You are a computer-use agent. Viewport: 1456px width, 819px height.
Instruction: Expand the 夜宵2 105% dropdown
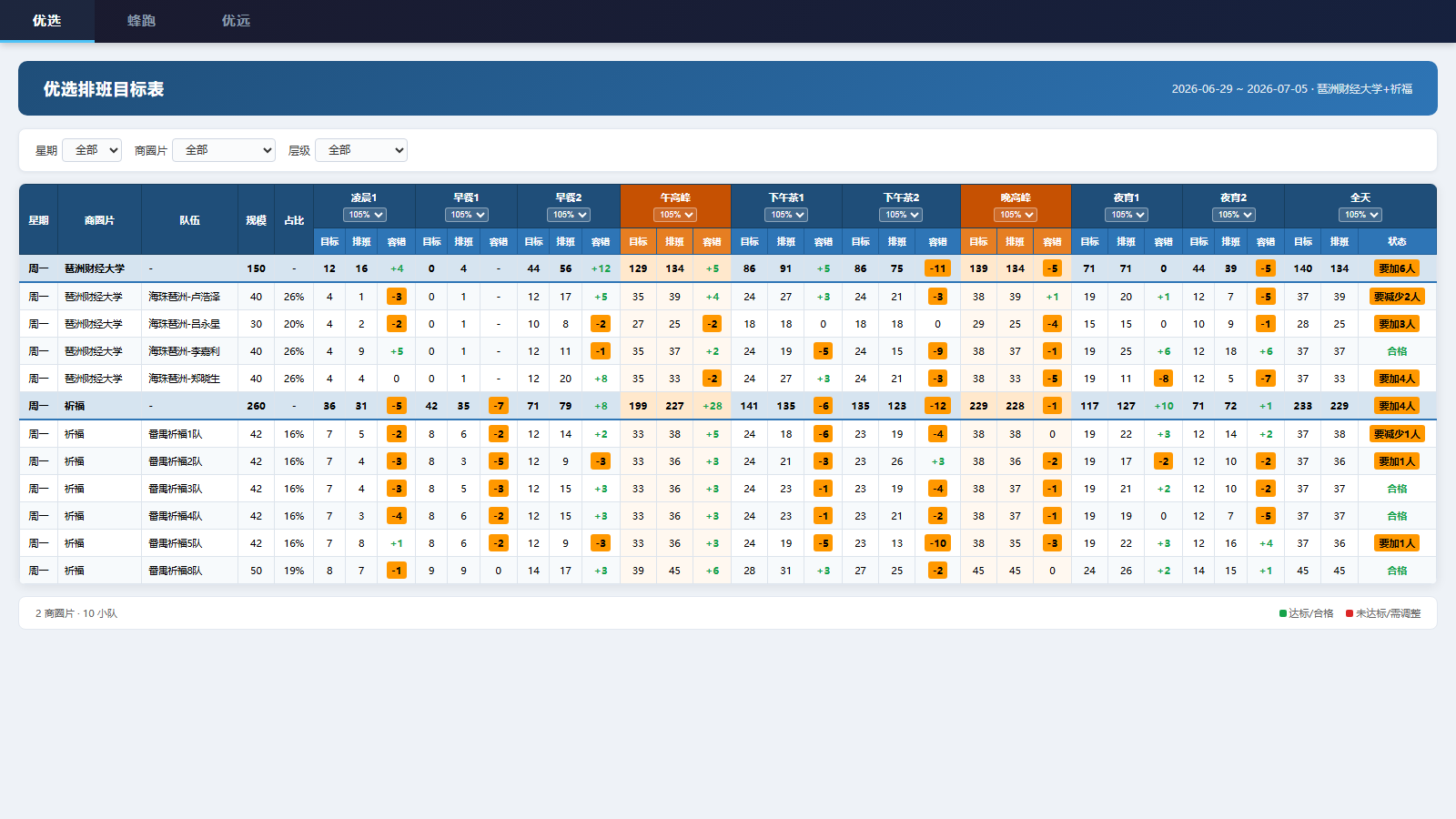click(1234, 215)
